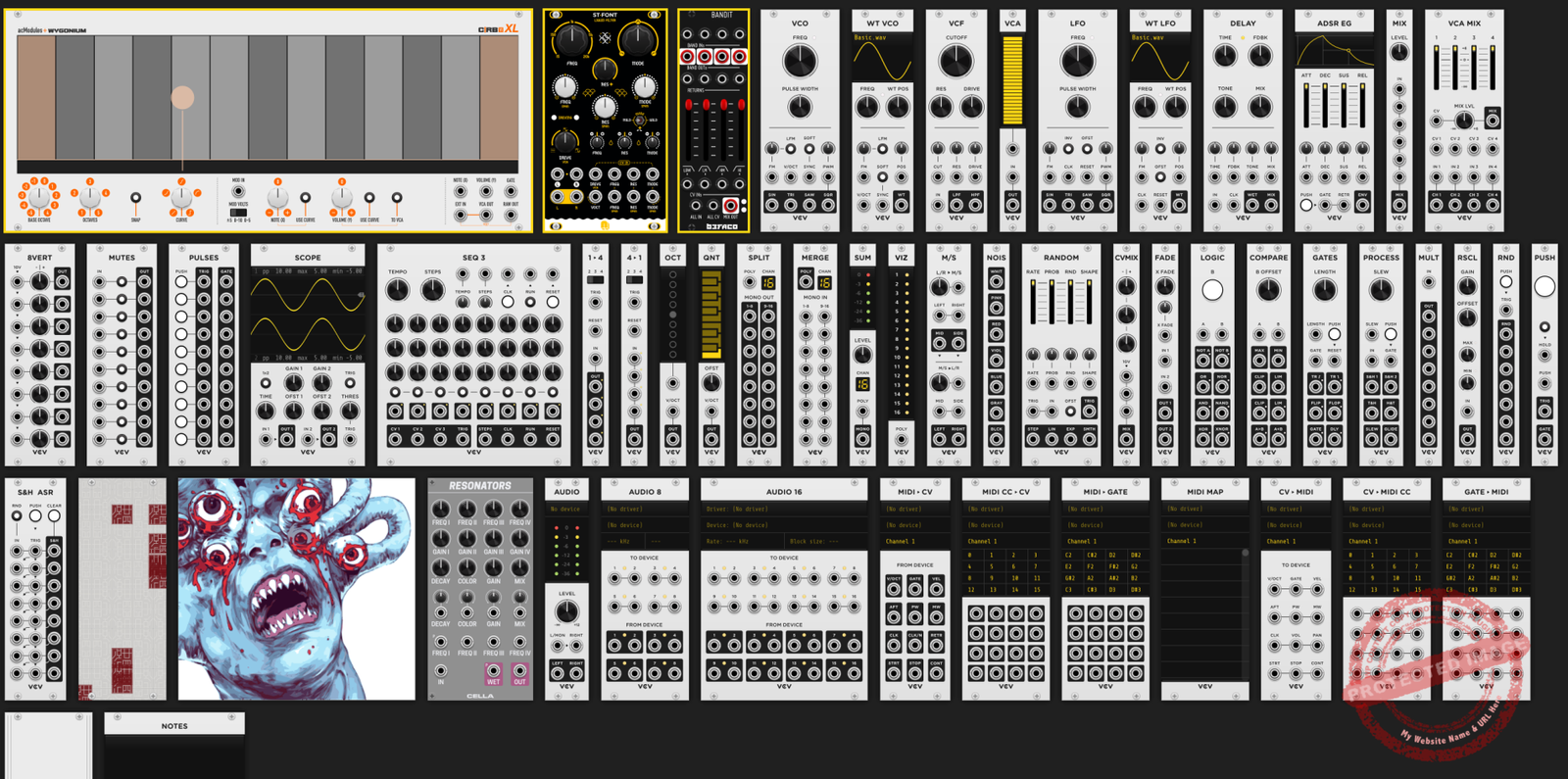Viewport: 1568px width, 779px height.
Task: Toggle the VCO module LFM switch
Action: click(791, 149)
